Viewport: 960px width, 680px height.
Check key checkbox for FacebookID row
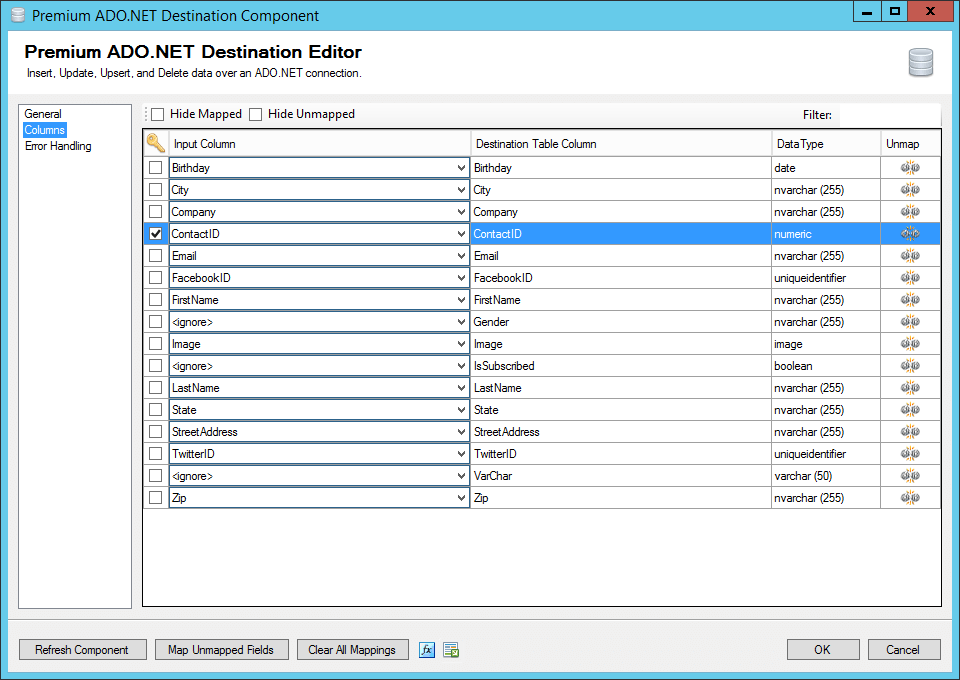(x=156, y=278)
